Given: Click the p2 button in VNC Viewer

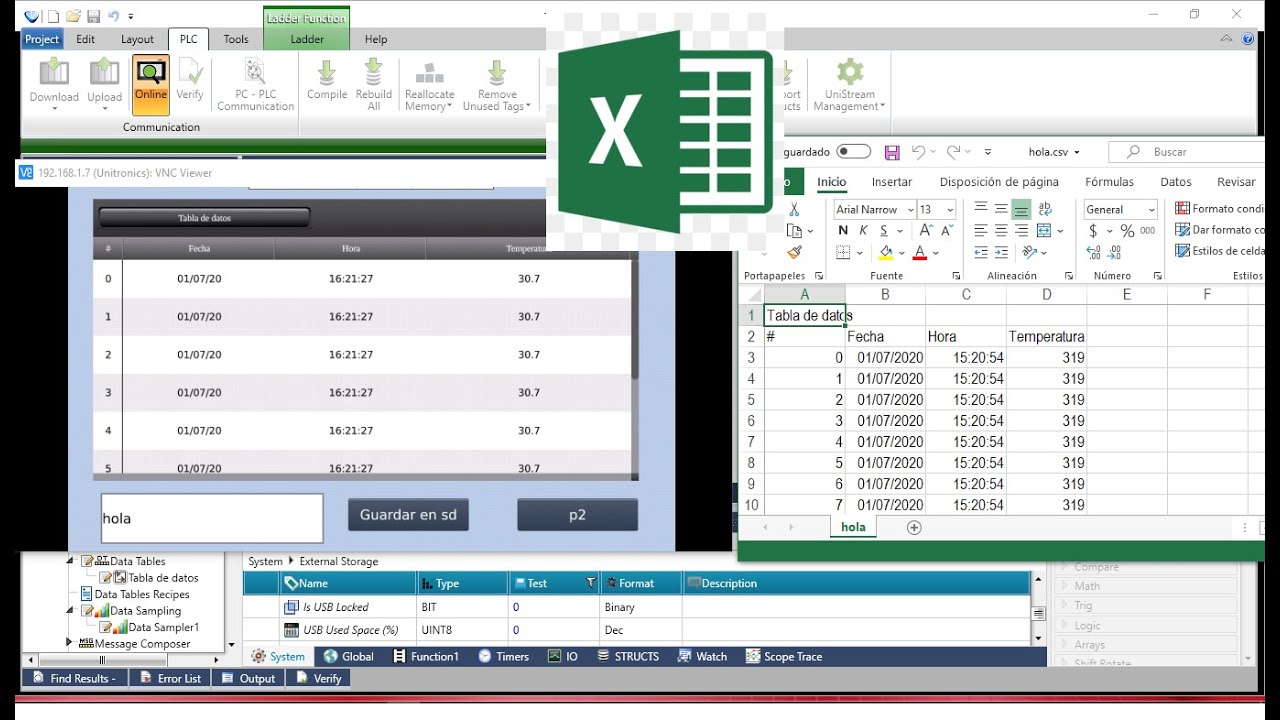Looking at the screenshot, I should (x=577, y=515).
